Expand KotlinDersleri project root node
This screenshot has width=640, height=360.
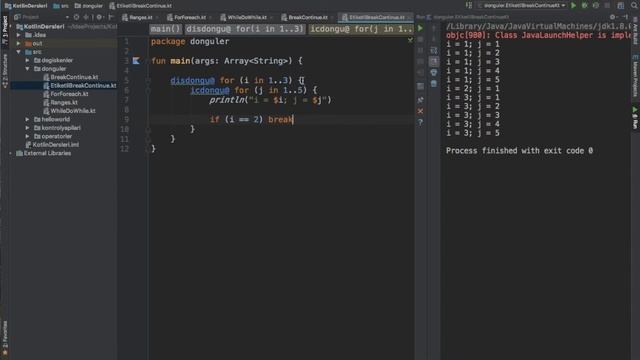(x=12, y=27)
